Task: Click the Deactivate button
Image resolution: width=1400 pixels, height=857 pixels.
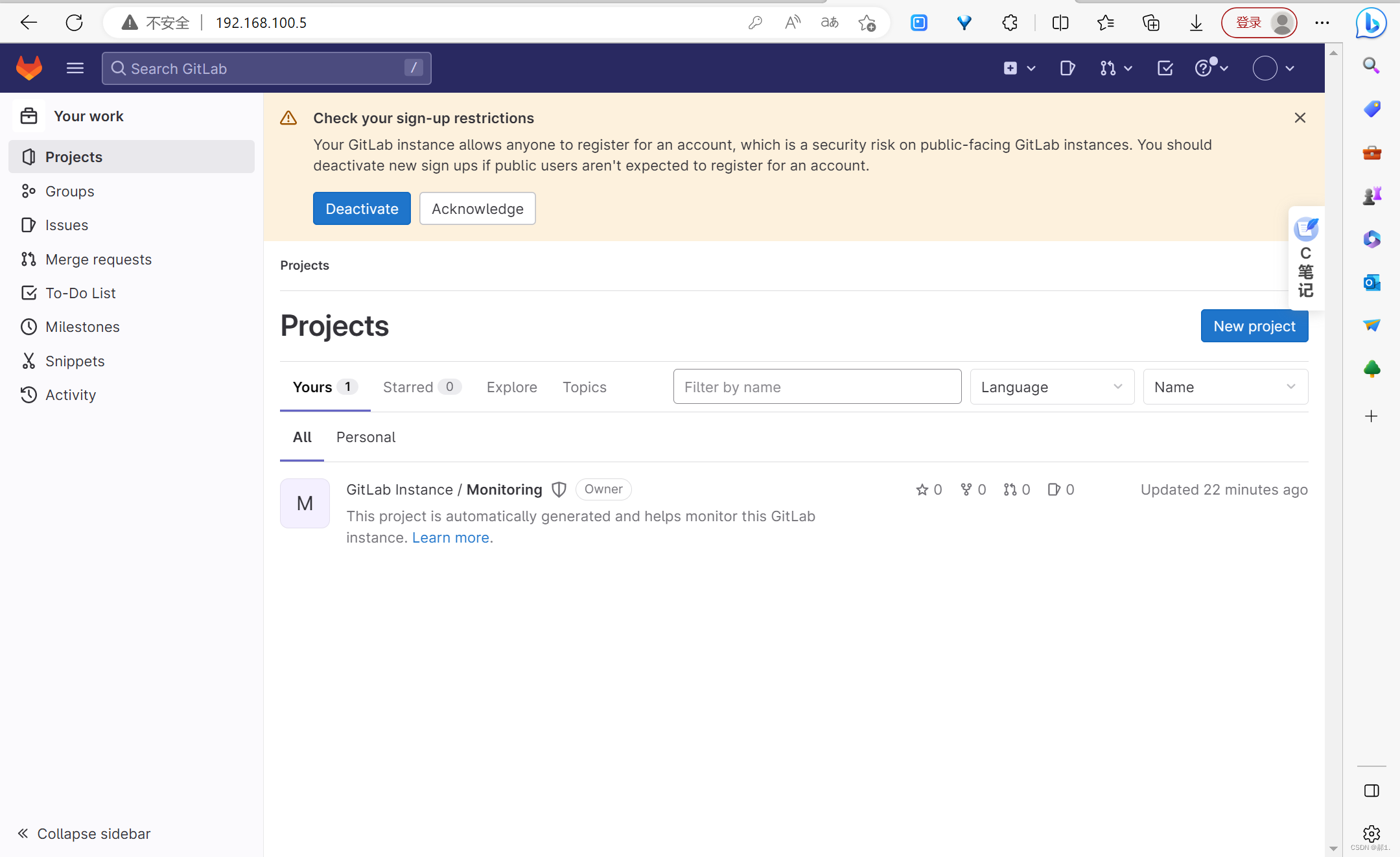Action: pyautogui.click(x=362, y=209)
